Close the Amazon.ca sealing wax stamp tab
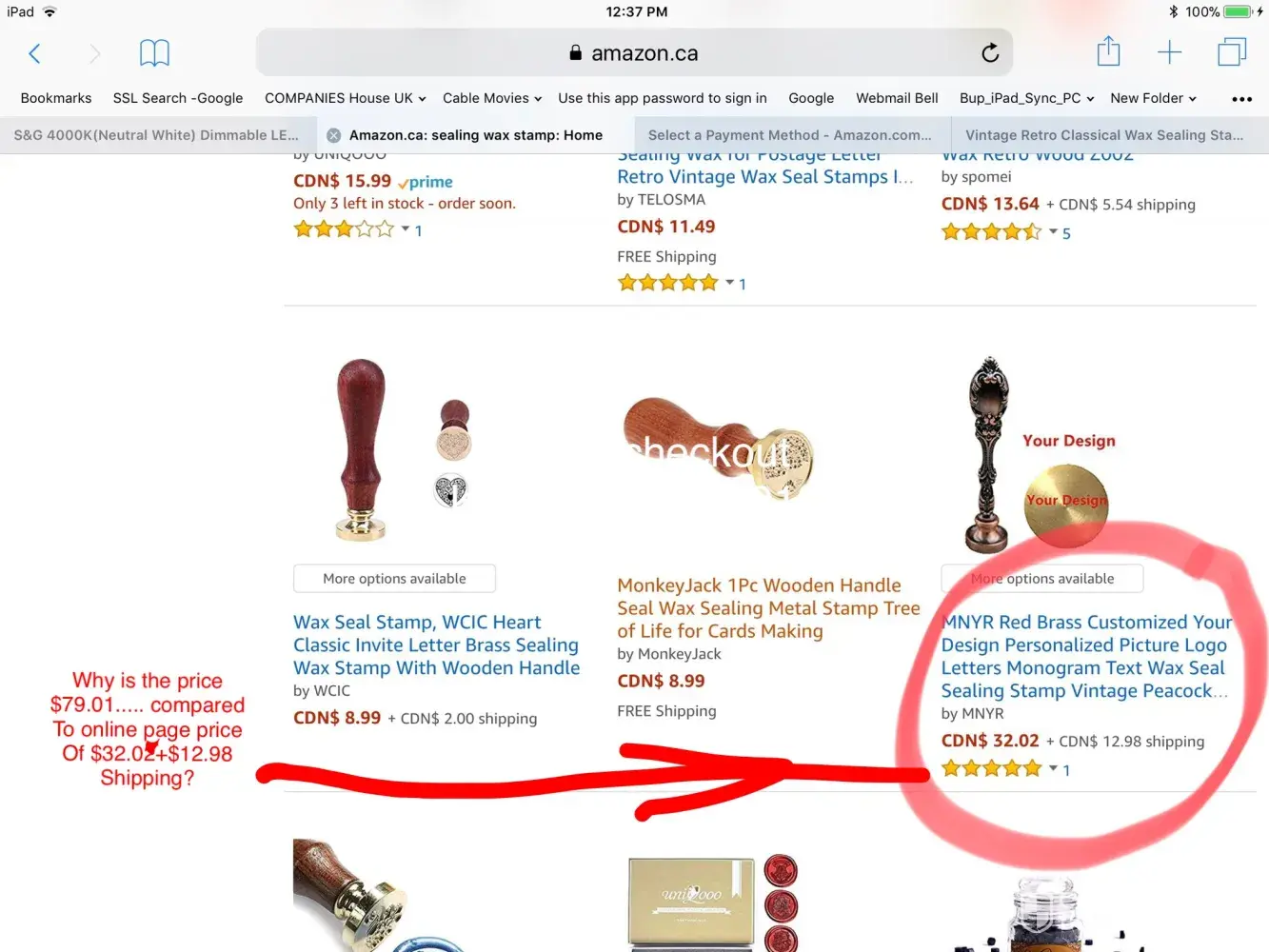 [x=333, y=135]
